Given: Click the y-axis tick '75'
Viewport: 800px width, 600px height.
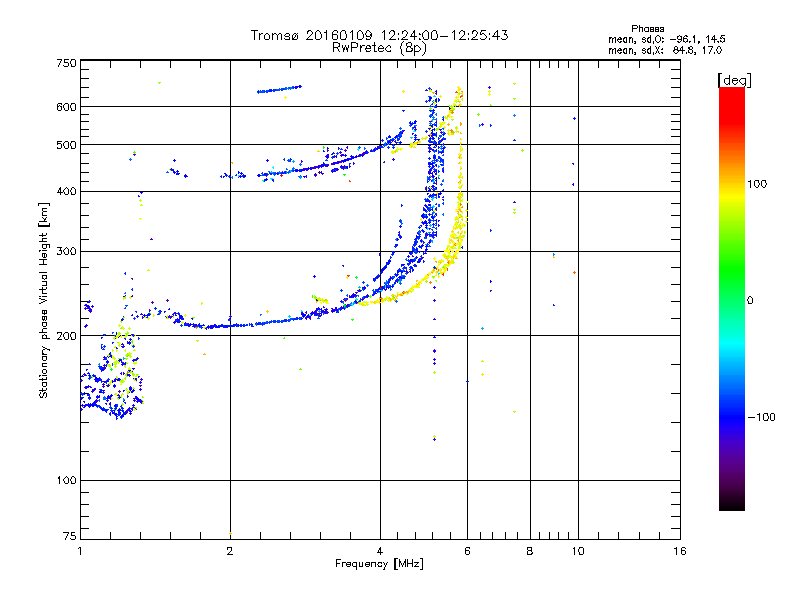Looking at the screenshot, I should (70, 536).
